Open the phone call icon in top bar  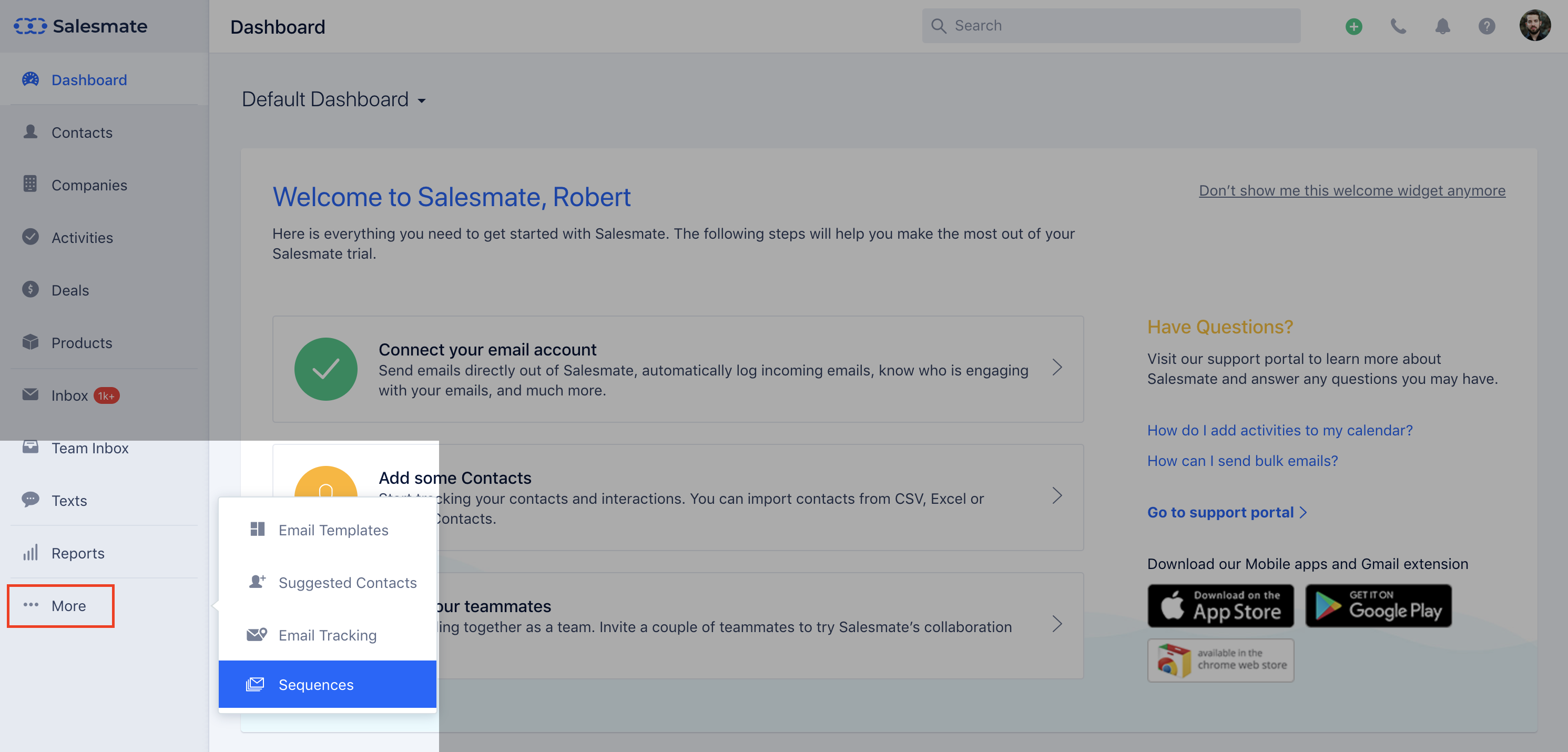coord(1398,26)
